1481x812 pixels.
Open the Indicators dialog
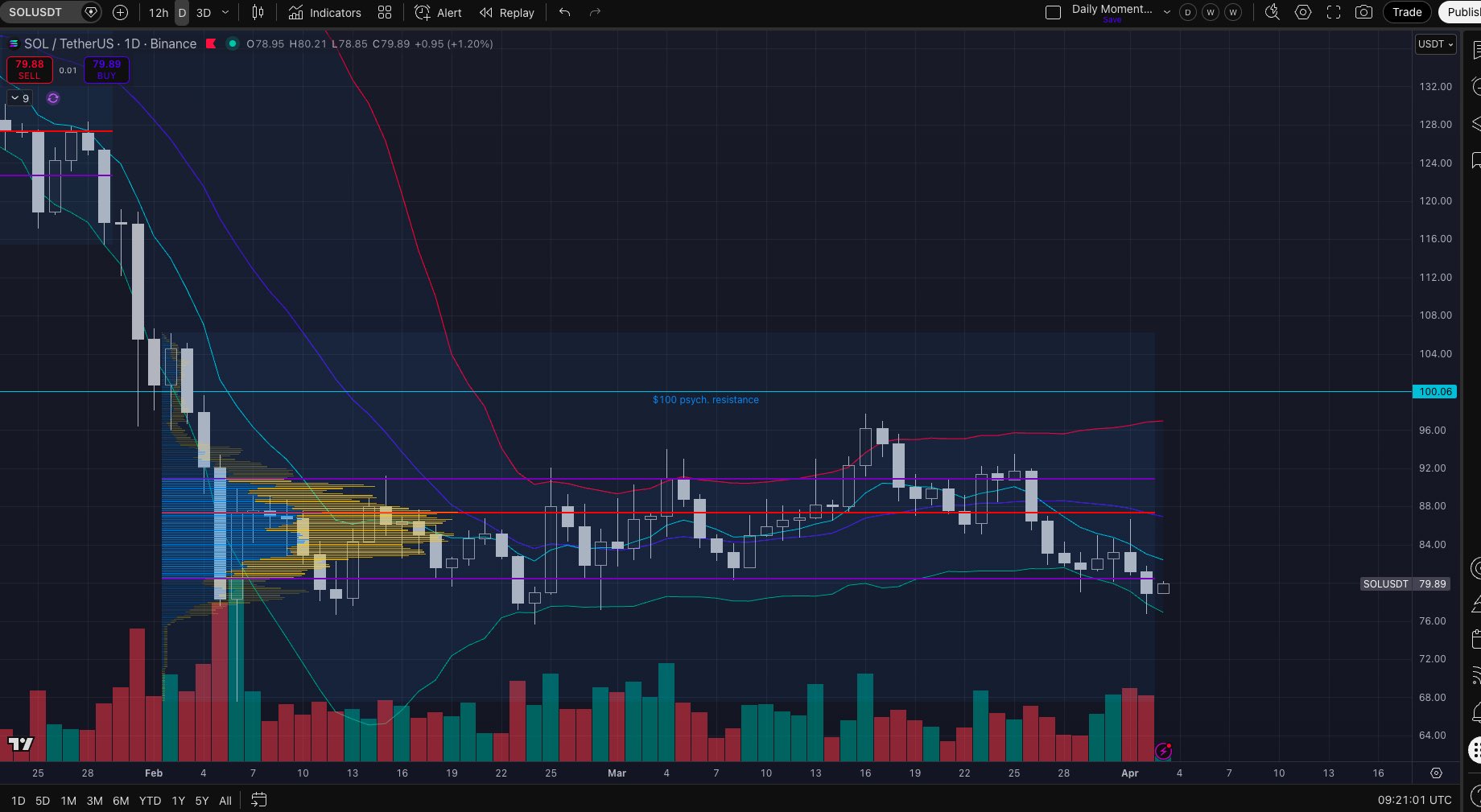point(325,13)
